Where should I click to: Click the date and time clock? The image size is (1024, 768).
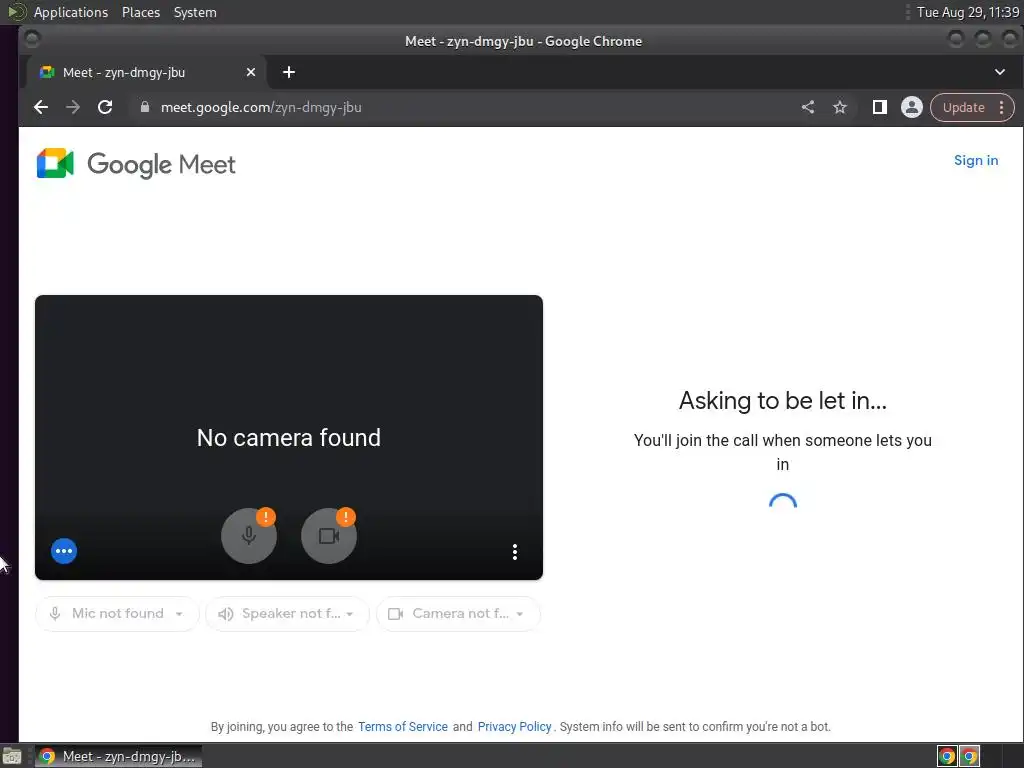pos(967,12)
